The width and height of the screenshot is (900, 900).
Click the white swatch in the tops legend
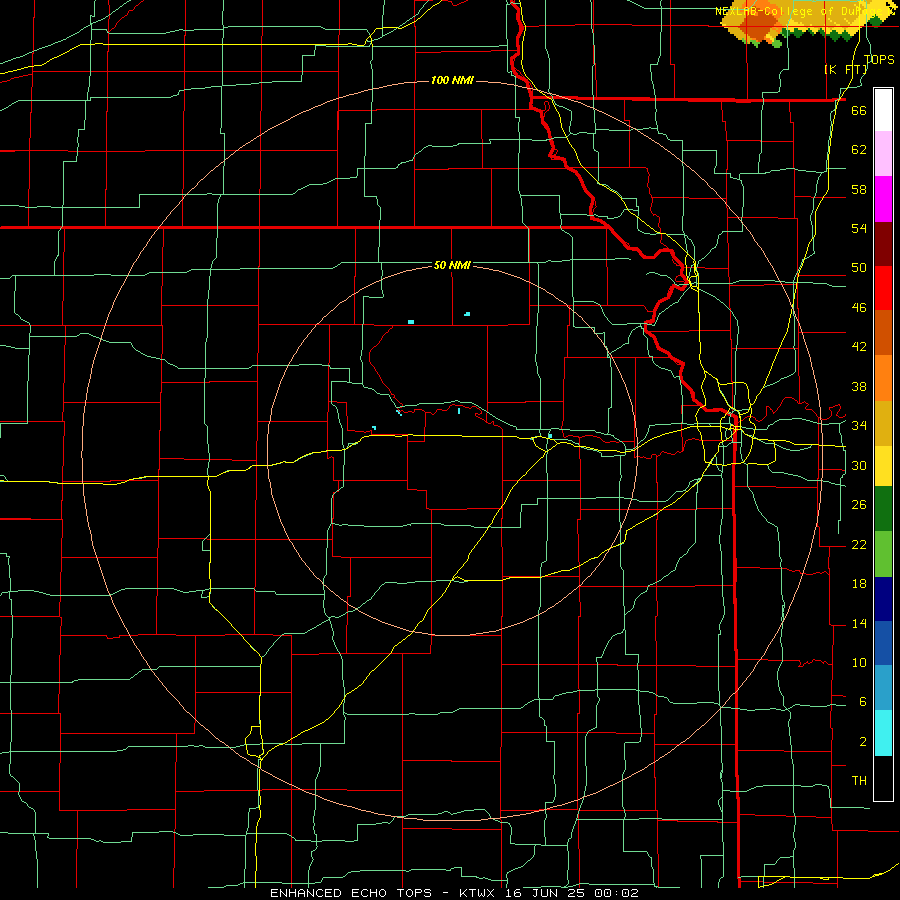click(x=883, y=110)
